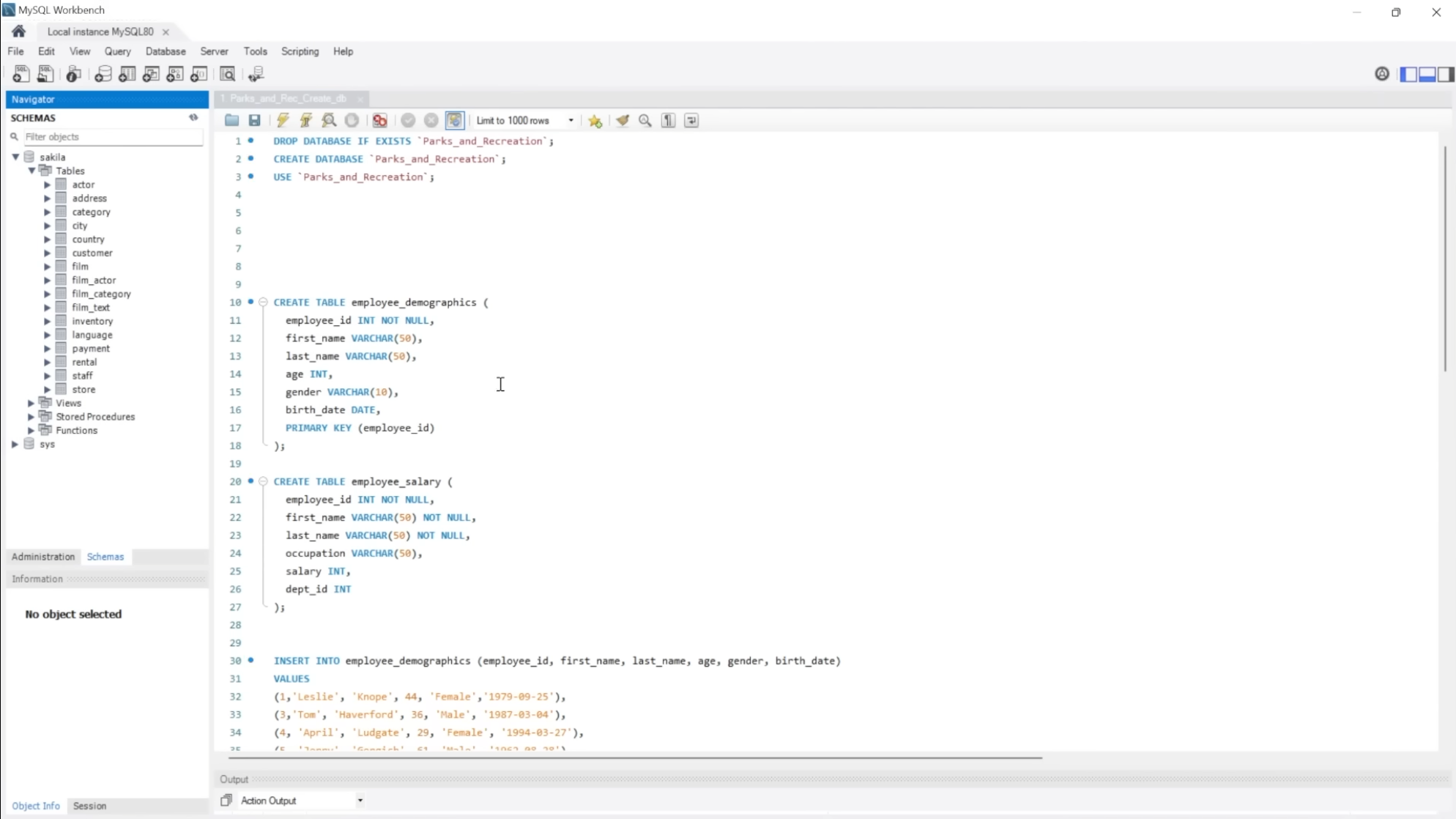Screen dimensions: 1456x819
Task: Click the Explain query magnifier-bolt icon
Action: pyautogui.click(x=329, y=120)
